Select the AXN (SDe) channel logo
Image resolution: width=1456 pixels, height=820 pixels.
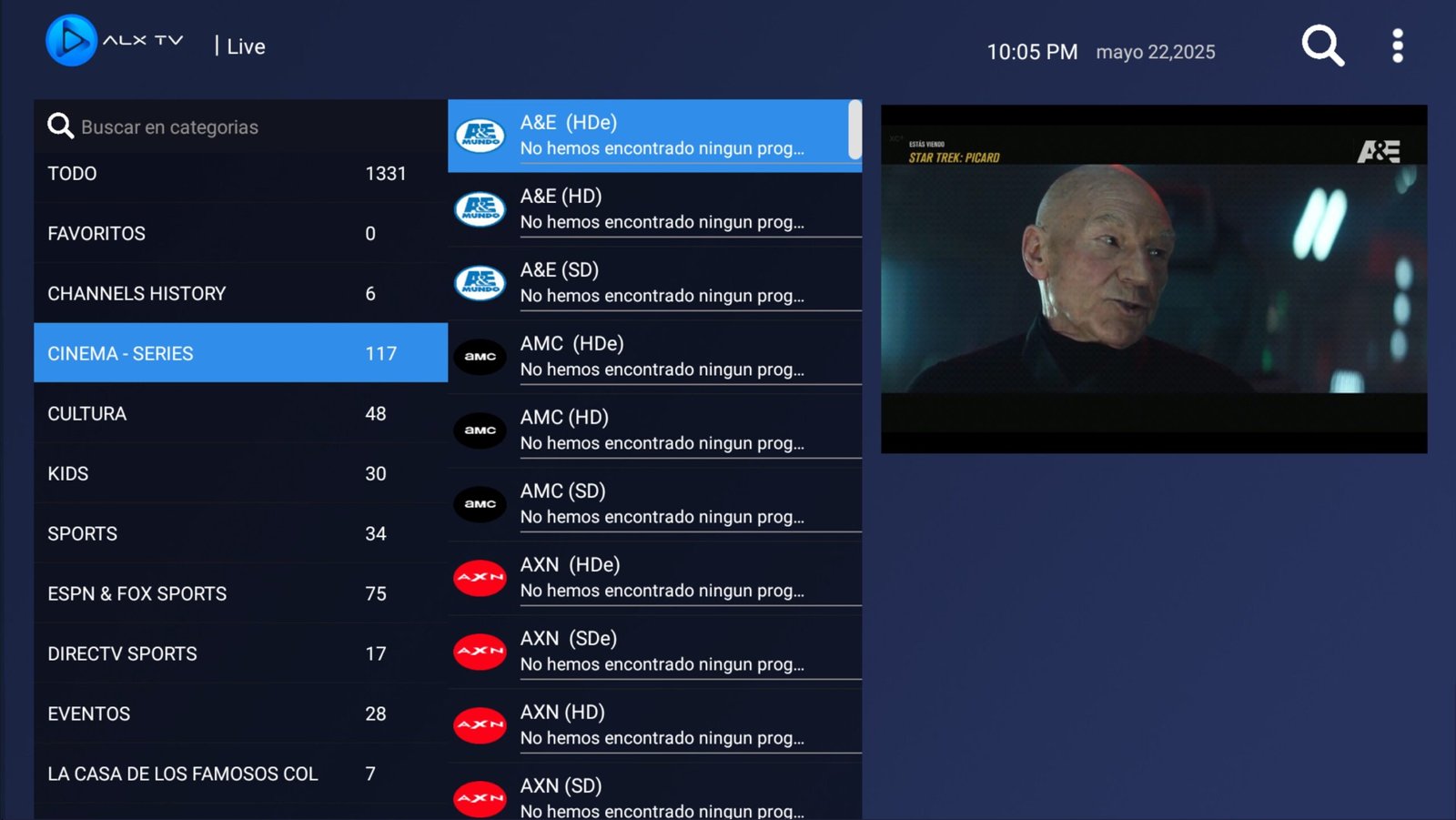[480, 652]
